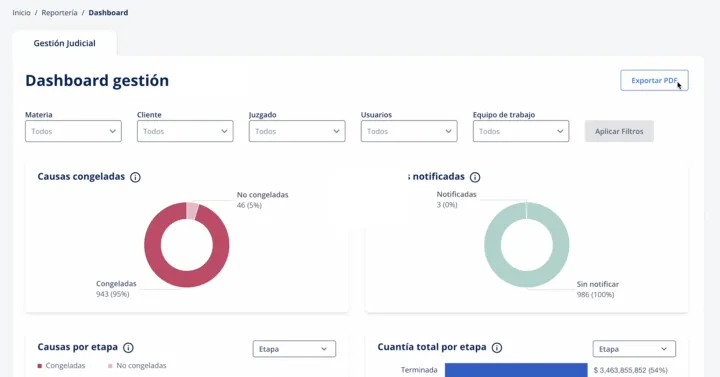Click info icon next to Causas congeladas
The width and height of the screenshot is (720, 377).
coord(135,177)
